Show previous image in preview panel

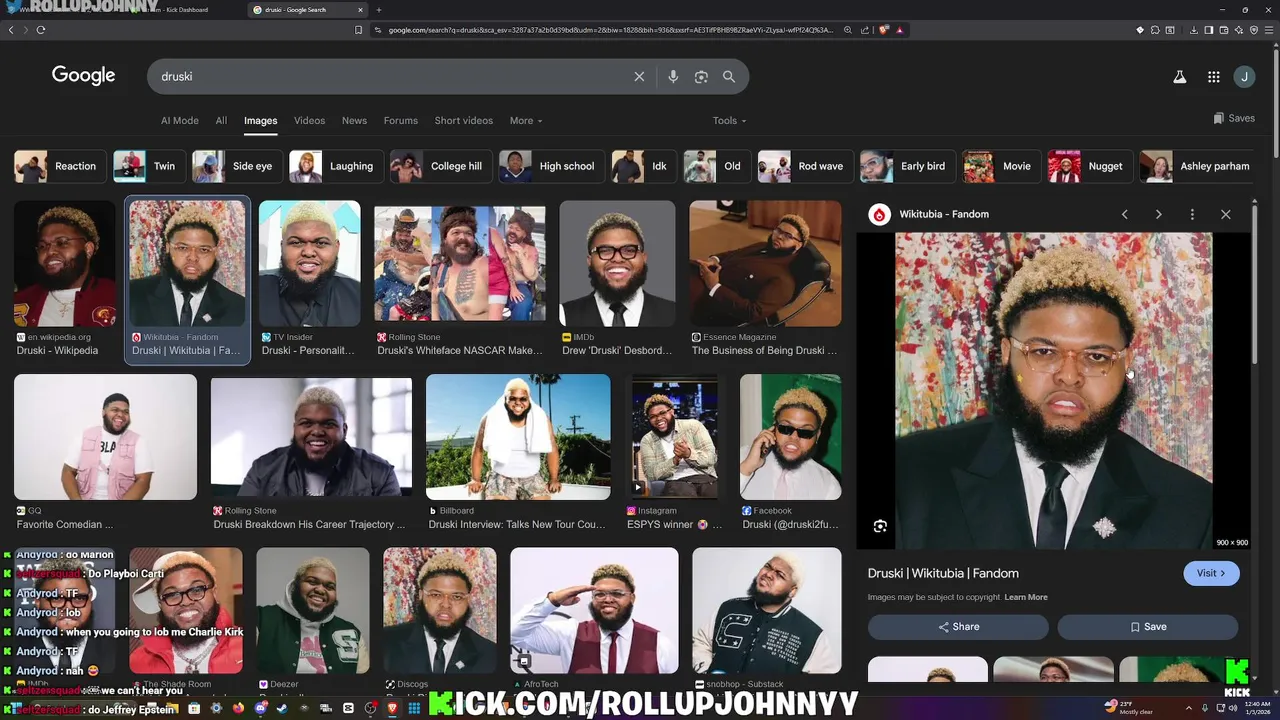[x=1124, y=214]
